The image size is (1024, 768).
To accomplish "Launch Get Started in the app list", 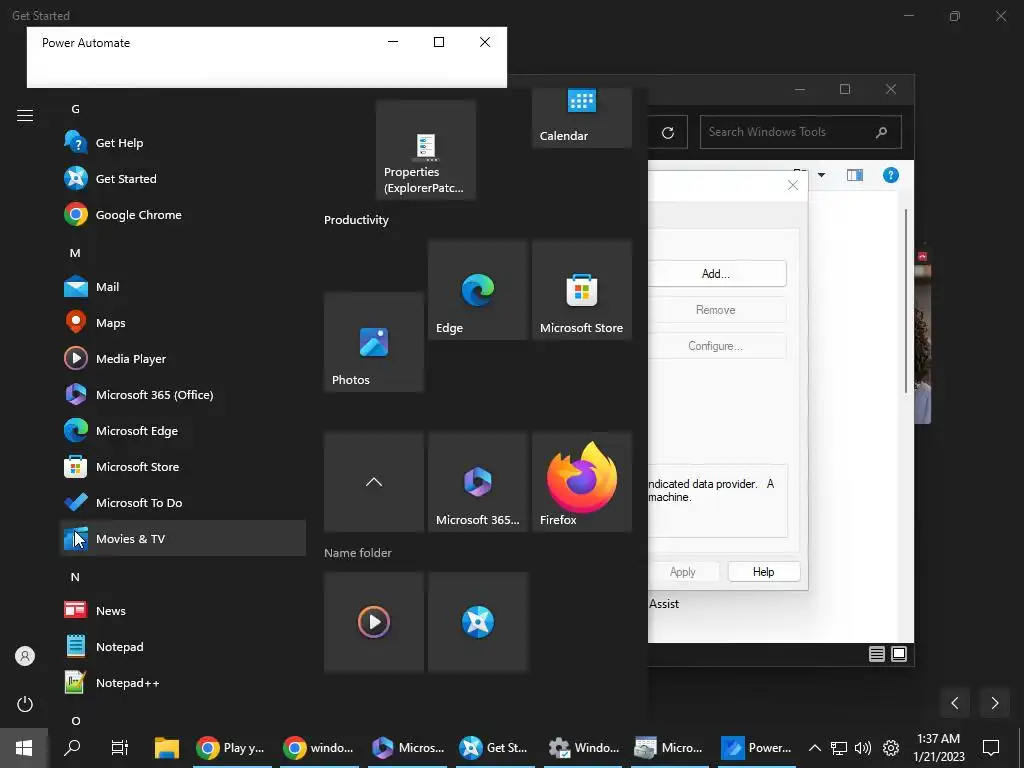I will [x=183, y=178].
